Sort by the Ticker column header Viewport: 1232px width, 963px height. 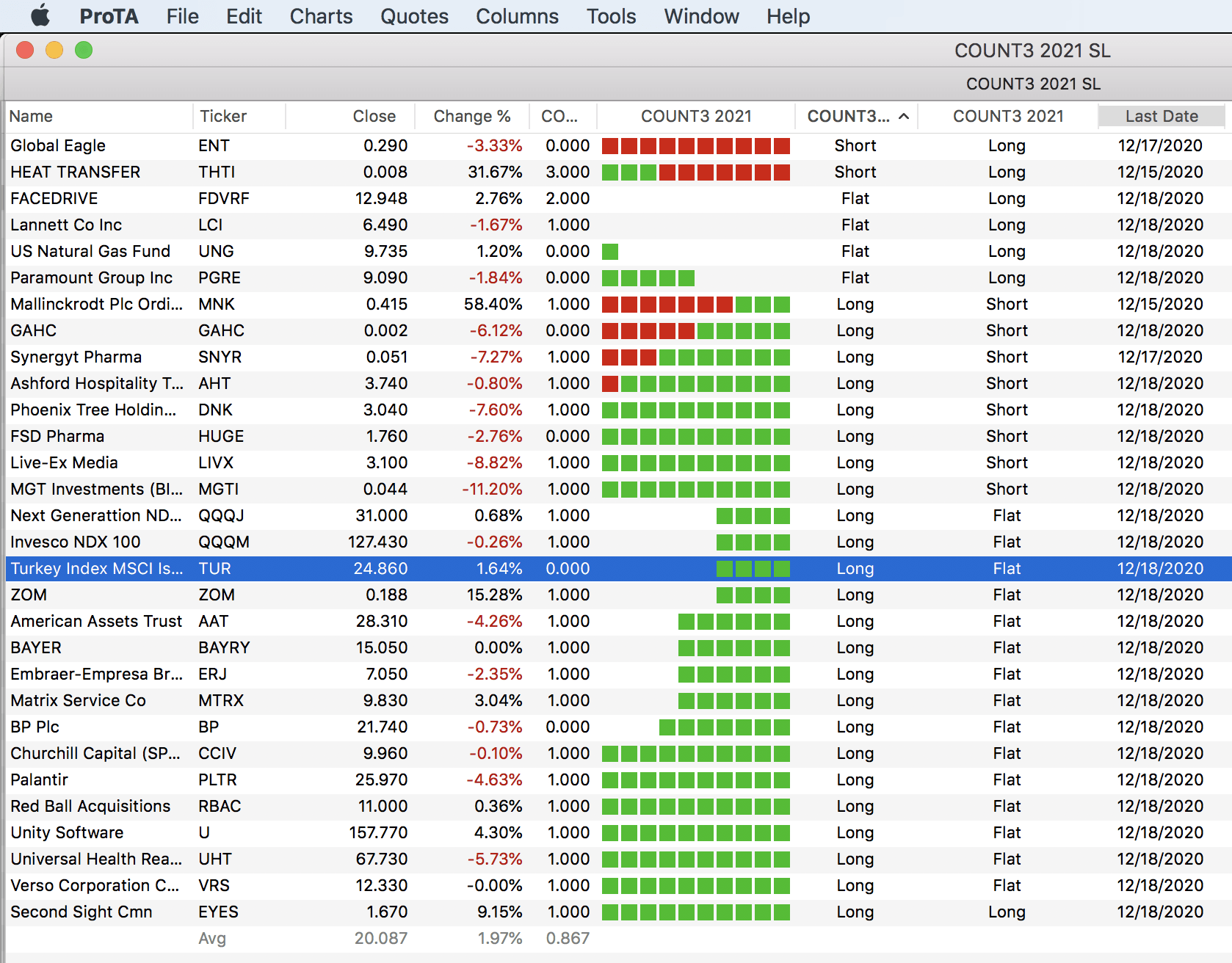coord(239,116)
